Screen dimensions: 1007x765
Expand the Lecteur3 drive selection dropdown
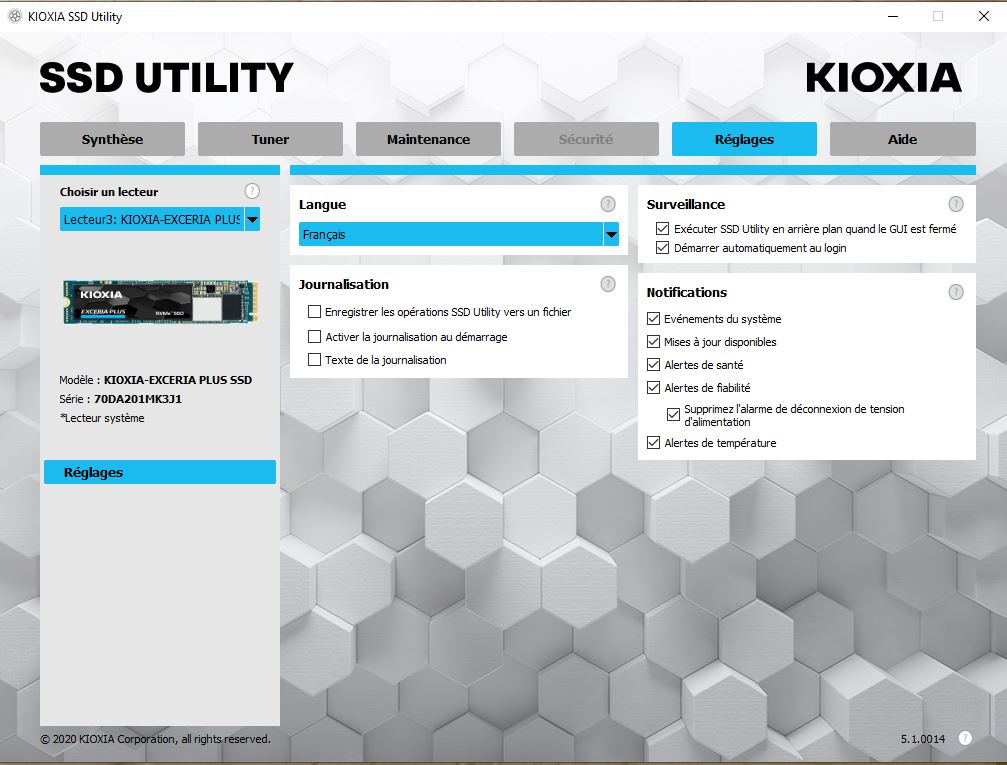point(252,219)
